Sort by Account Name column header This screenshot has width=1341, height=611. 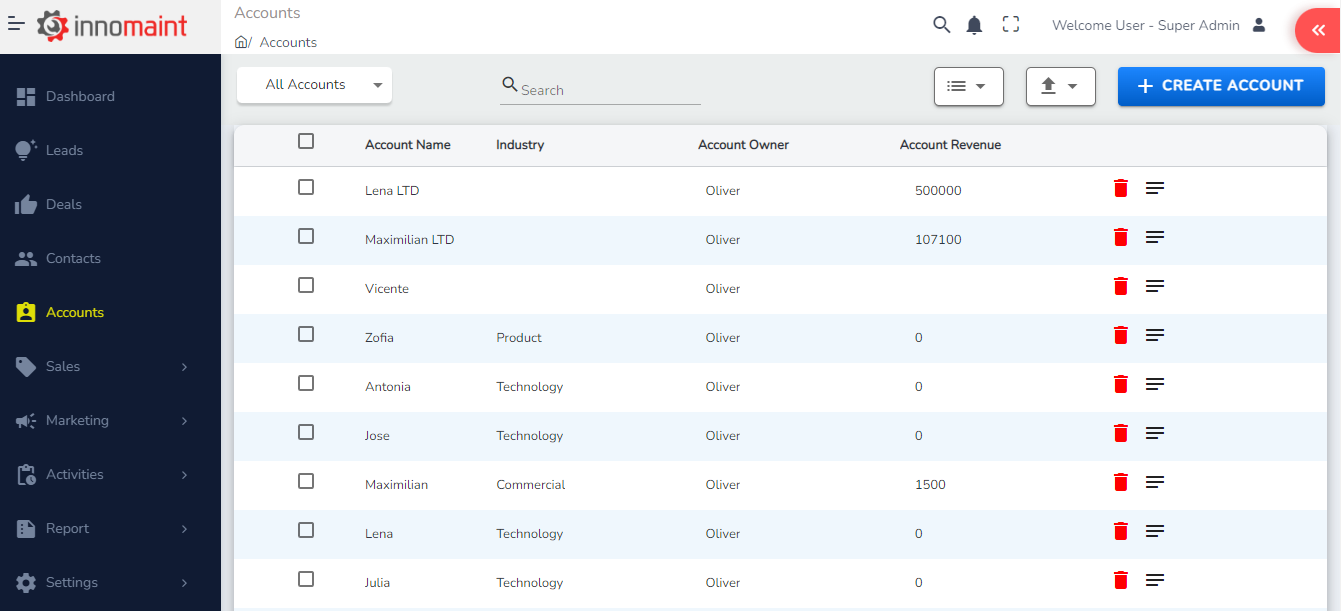[x=408, y=145]
